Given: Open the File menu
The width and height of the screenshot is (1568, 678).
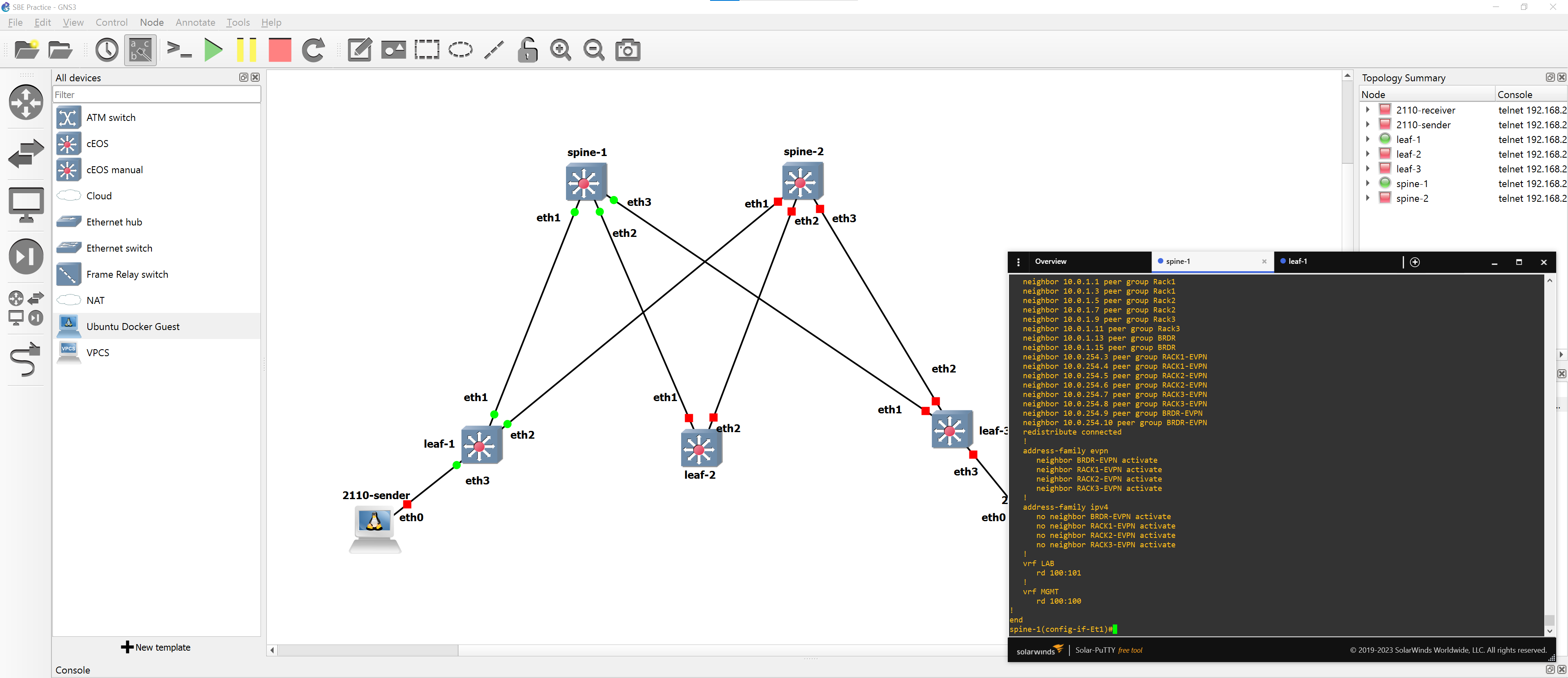Looking at the screenshot, I should tap(15, 22).
